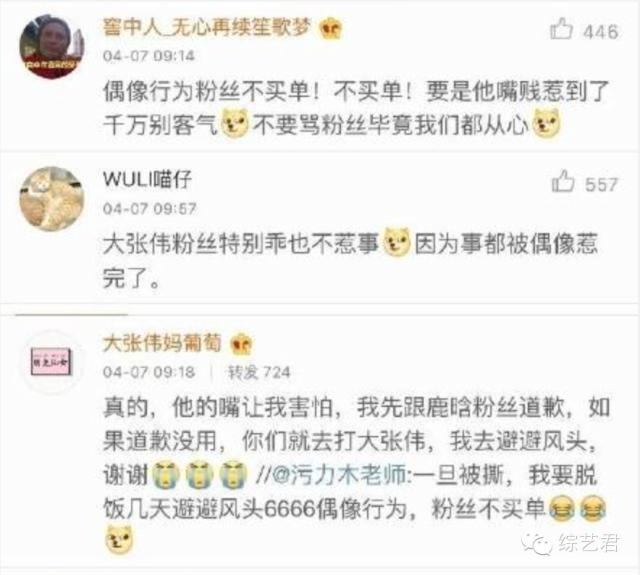The height and width of the screenshot is (575, 640).
Task: Like the comment with 446 likes
Action: [x=561, y=29]
